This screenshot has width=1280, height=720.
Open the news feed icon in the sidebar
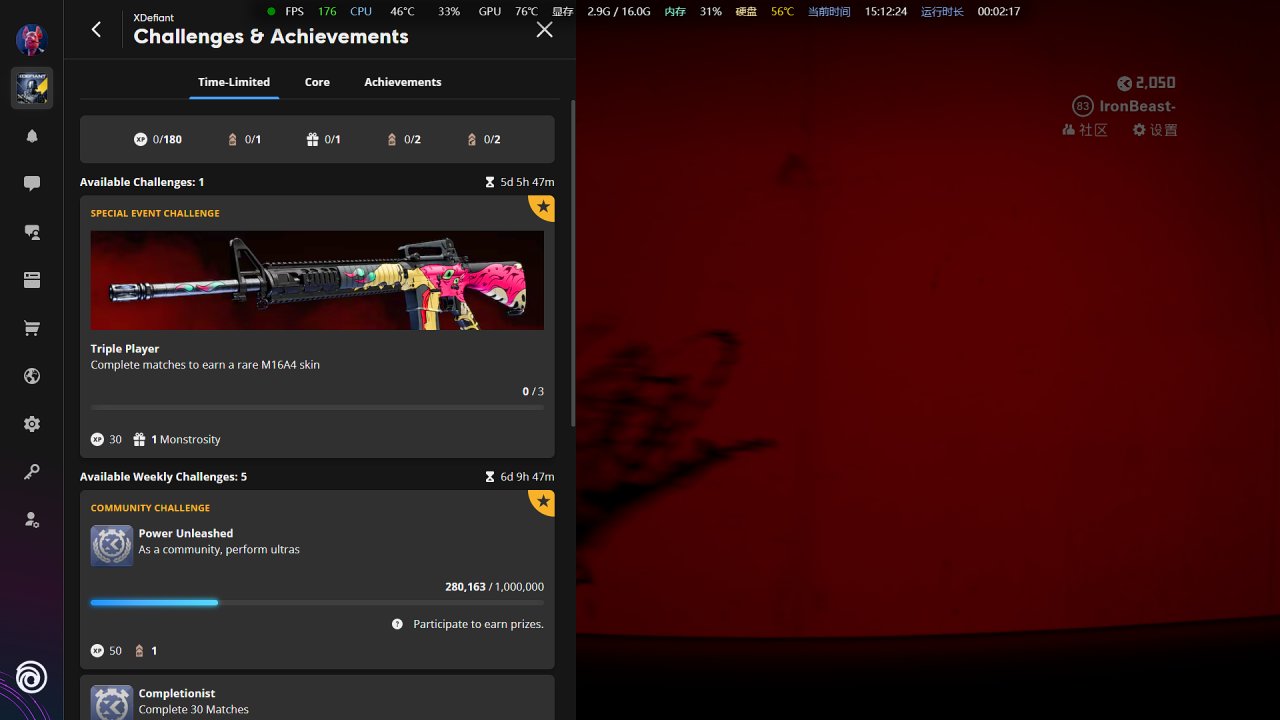pos(32,280)
